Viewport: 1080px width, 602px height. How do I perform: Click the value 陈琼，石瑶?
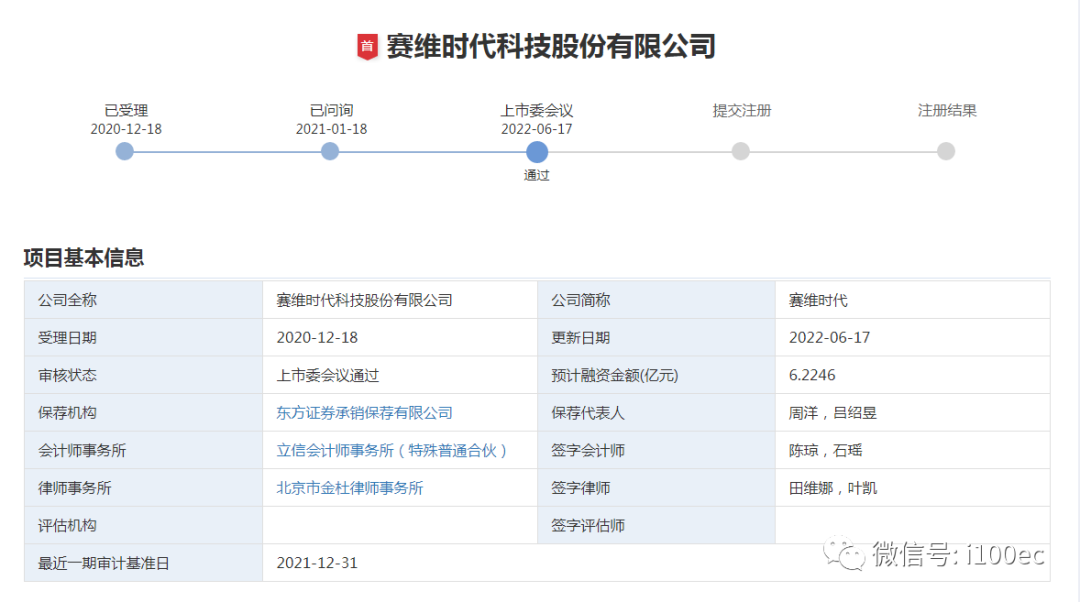[825, 450]
